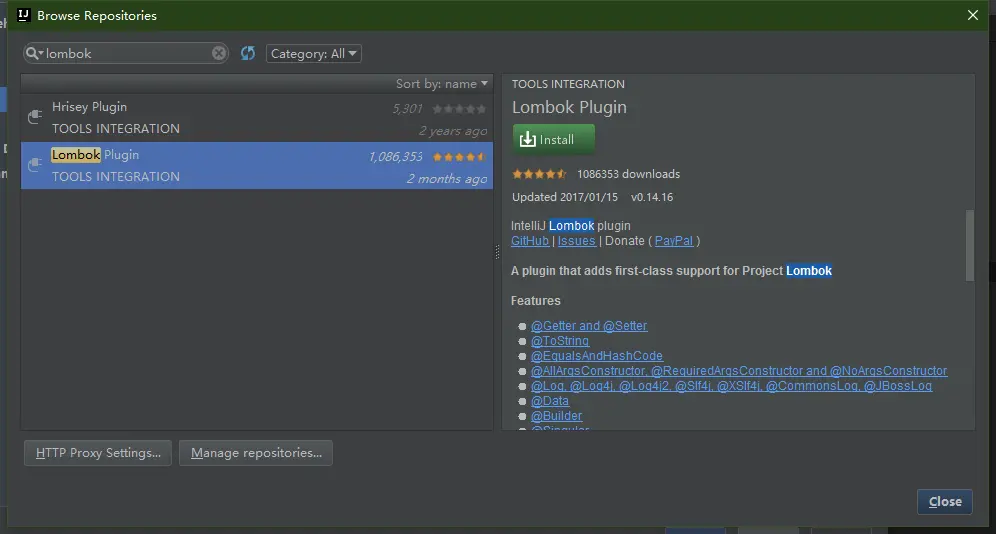Open HTTP Proxy Settings dialog
Image resolution: width=996 pixels, height=534 pixels.
[98, 453]
